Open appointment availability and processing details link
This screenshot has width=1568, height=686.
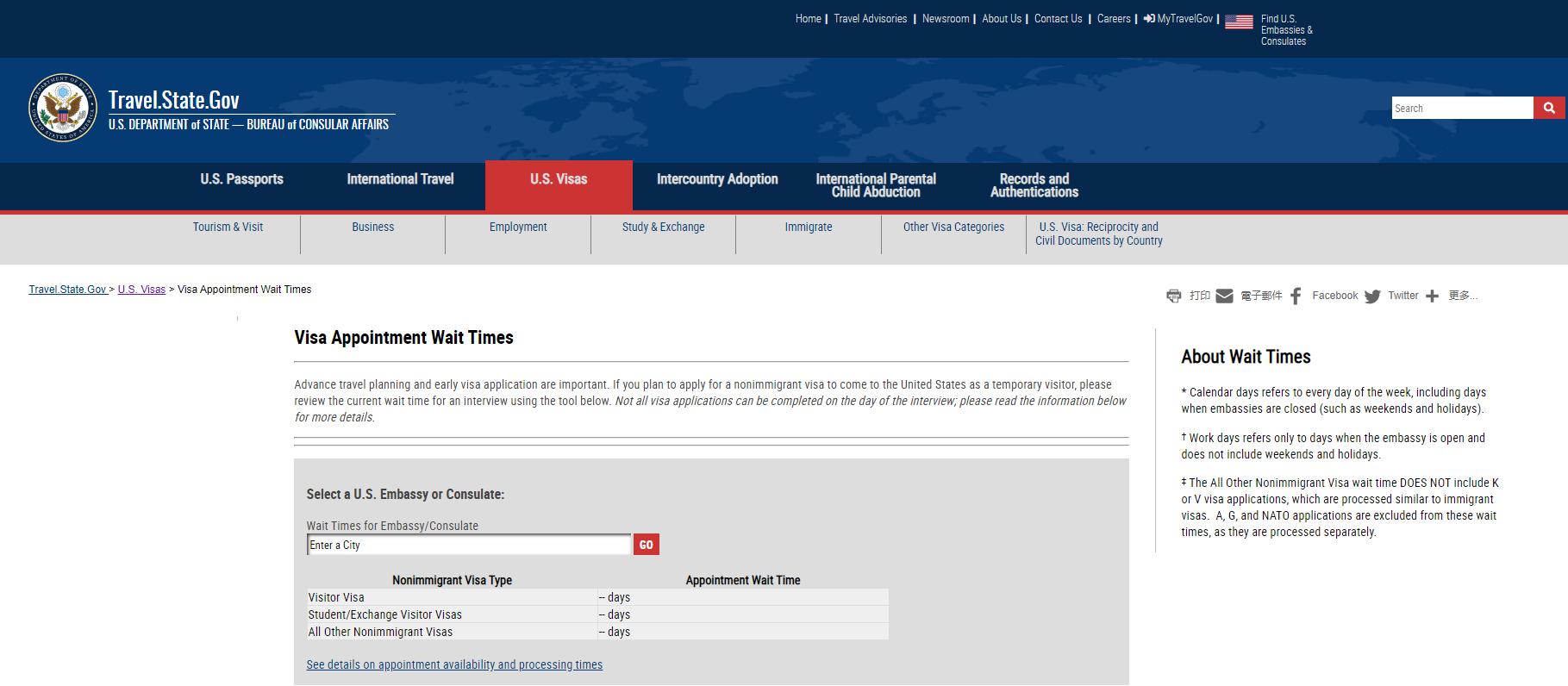[x=454, y=664]
